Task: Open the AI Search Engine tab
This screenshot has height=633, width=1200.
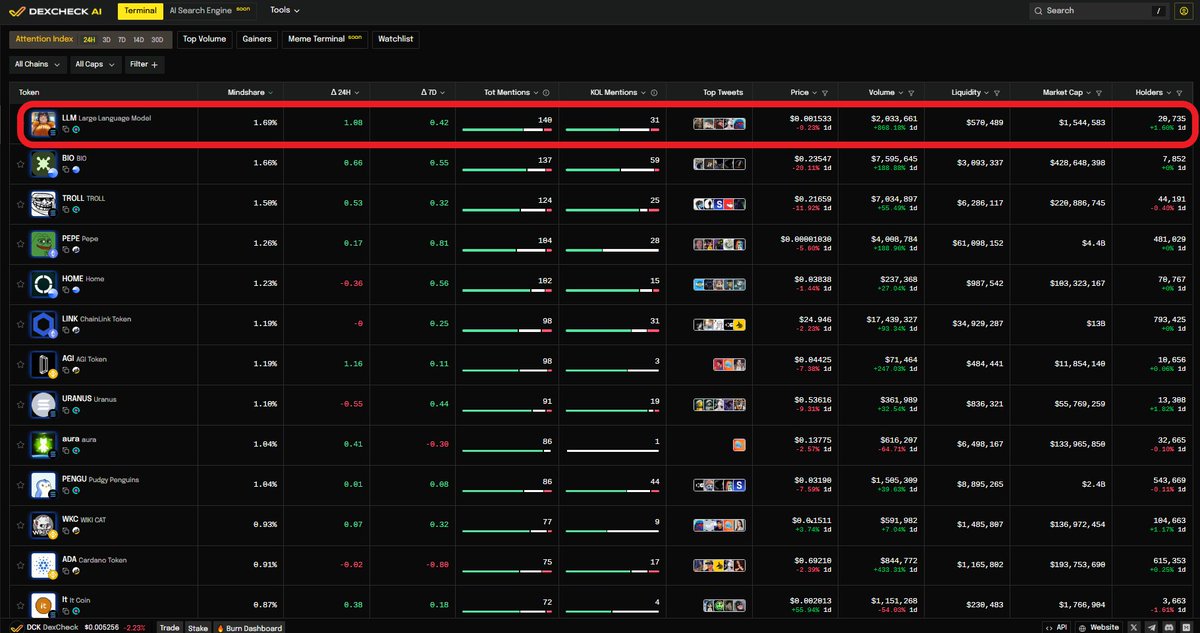Action: (x=210, y=11)
